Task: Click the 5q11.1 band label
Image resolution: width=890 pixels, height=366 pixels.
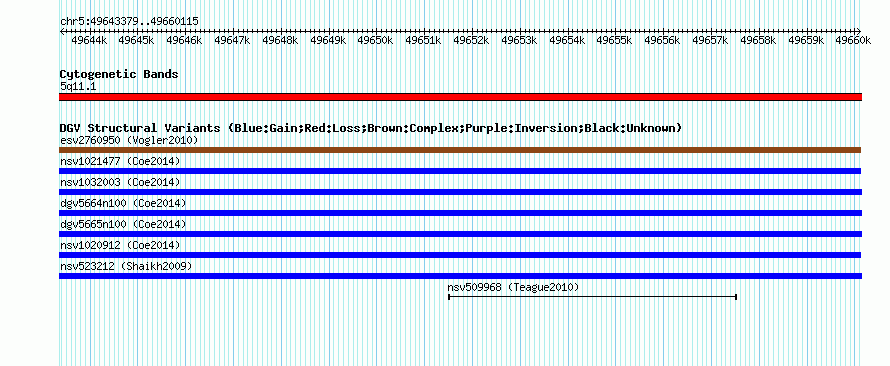Action: coord(77,86)
